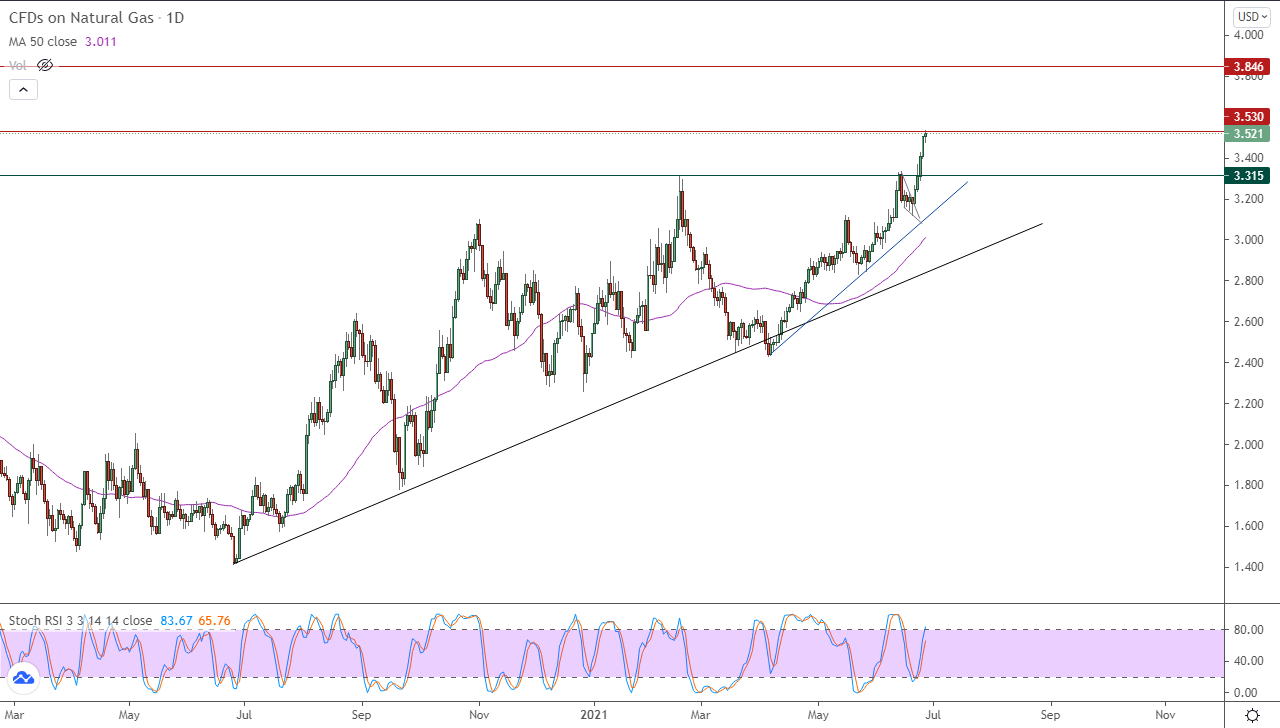Click the MA value 3.011

pos(102,41)
